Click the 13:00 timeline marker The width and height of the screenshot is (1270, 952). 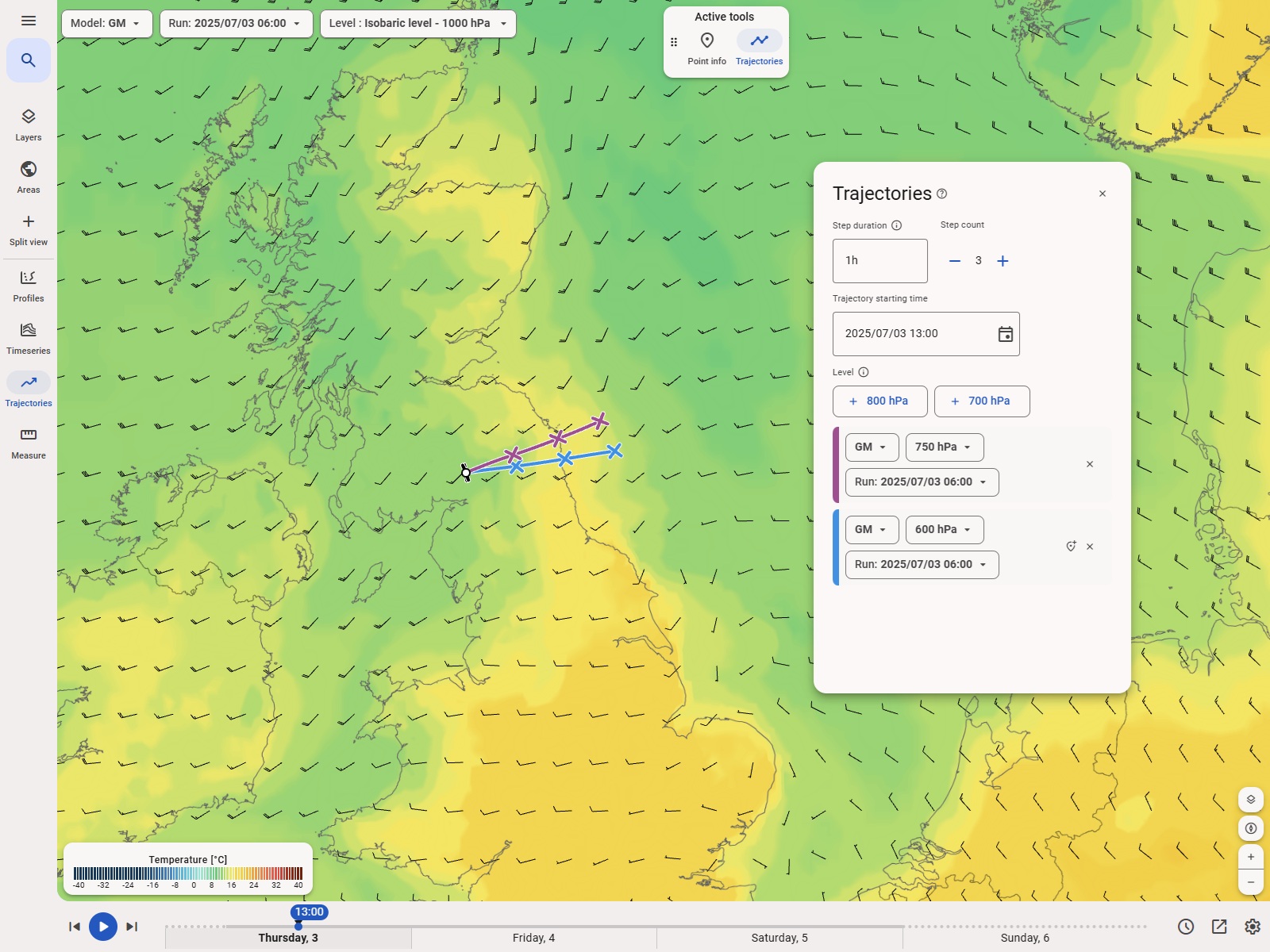tap(309, 912)
